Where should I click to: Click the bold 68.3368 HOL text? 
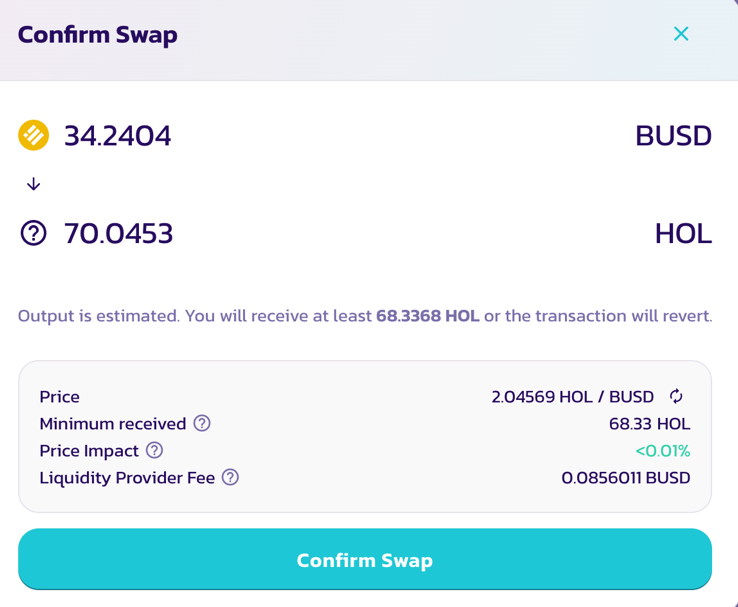[428, 315]
